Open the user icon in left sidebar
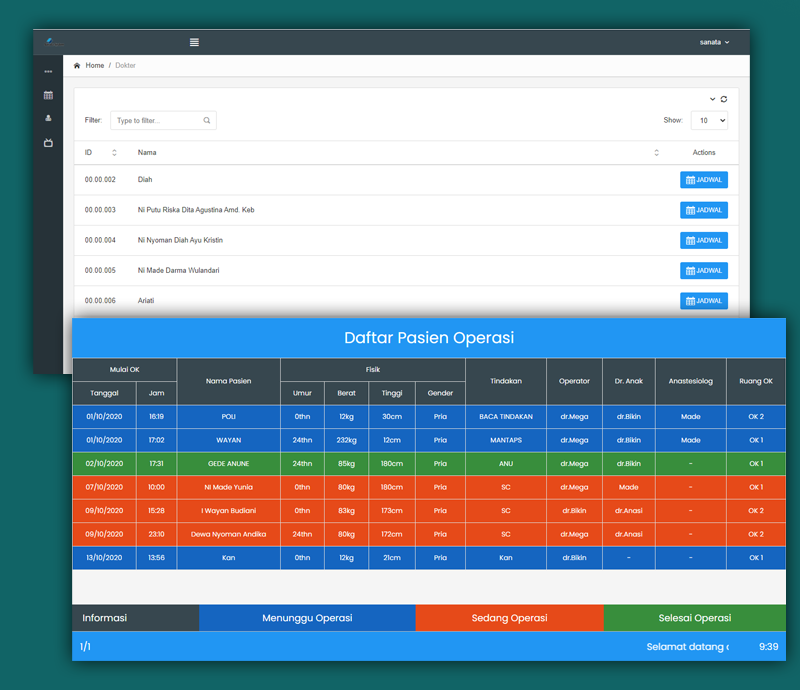This screenshot has height=690, width=800. click(48, 118)
